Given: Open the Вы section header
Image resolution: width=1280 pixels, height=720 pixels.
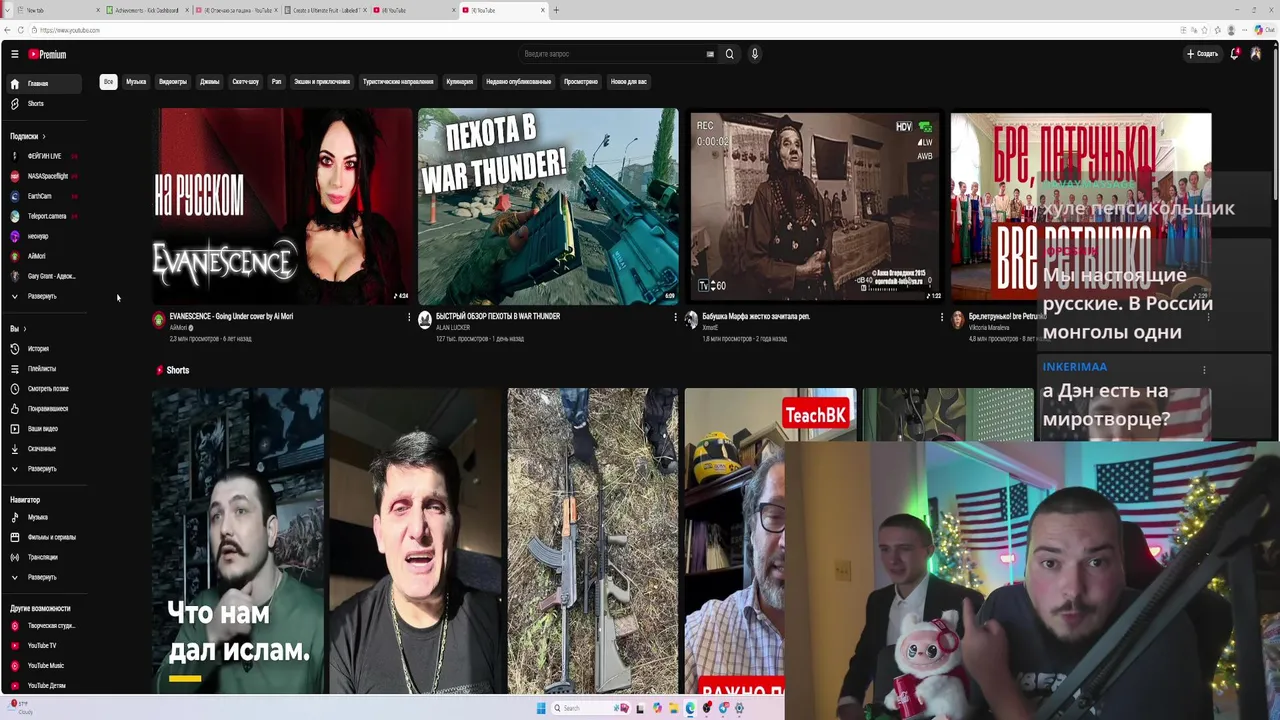Looking at the screenshot, I should click(17, 329).
